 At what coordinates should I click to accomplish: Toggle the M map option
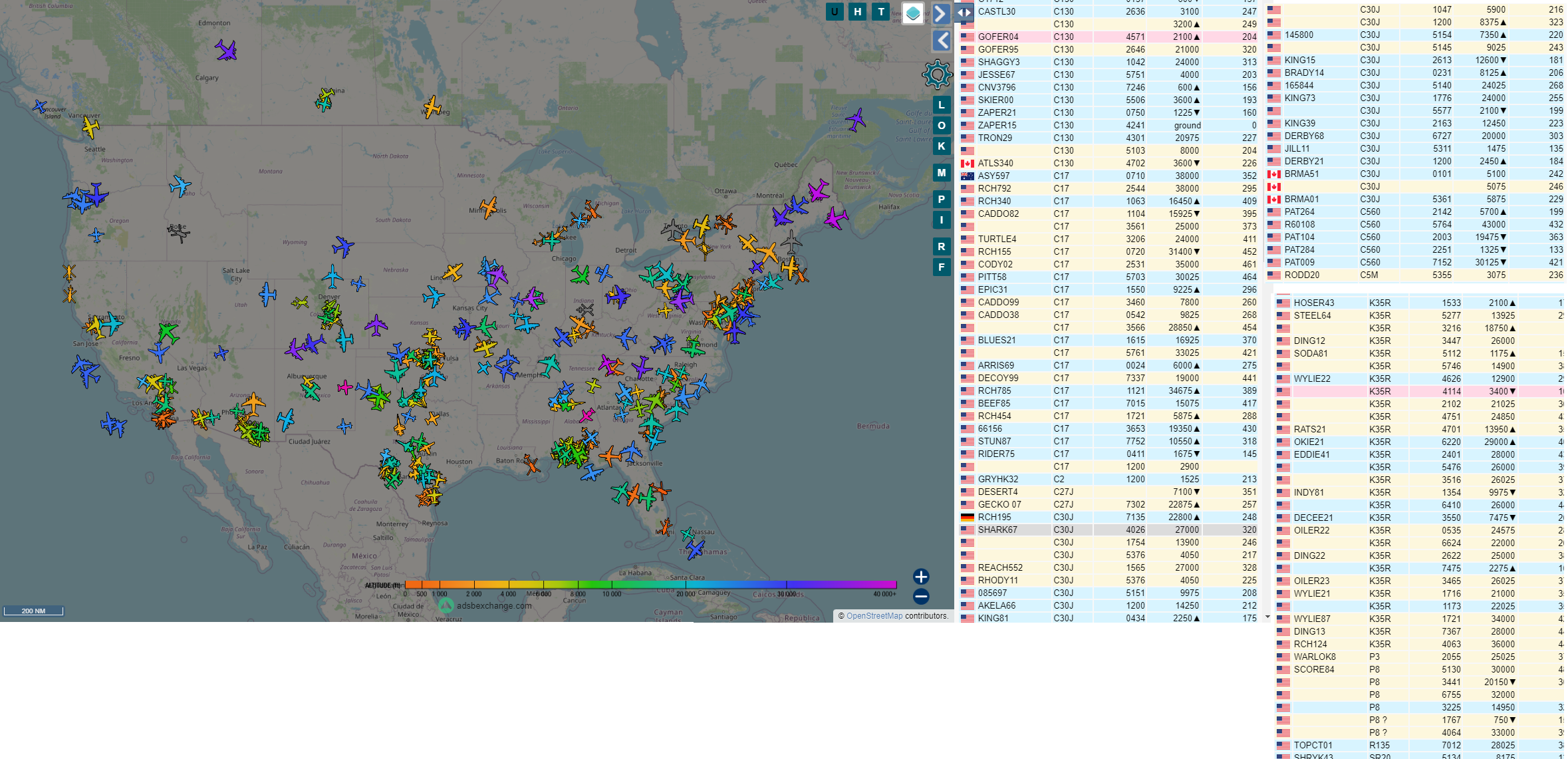pyautogui.click(x=942, y=172)
